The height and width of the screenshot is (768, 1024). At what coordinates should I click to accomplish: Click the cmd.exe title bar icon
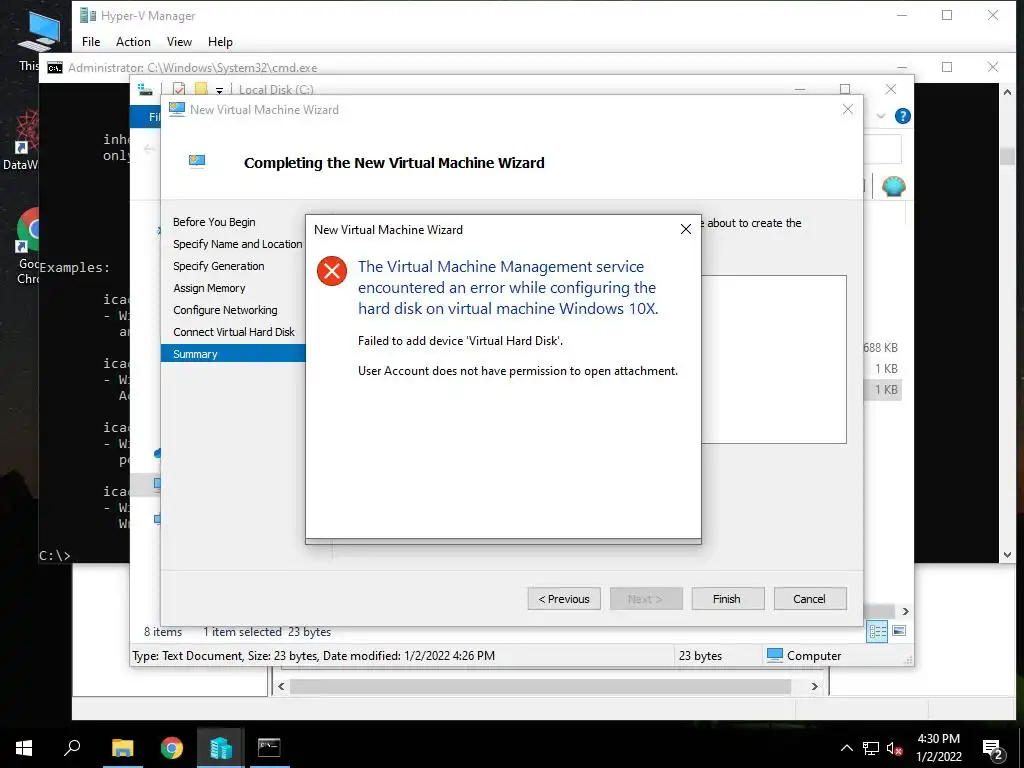[55, 68]
